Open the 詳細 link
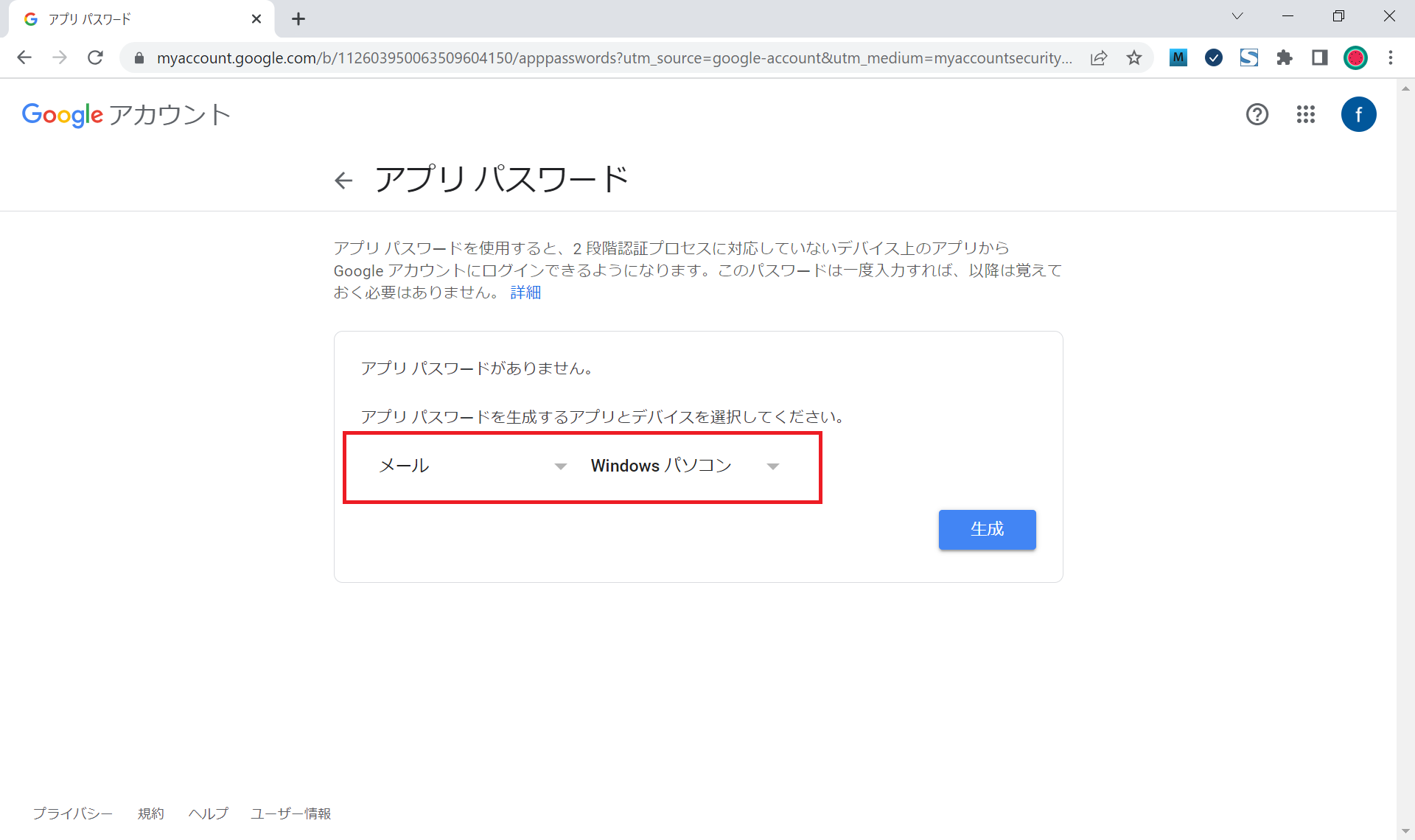Image resolution: width=1415 pixels, height=840 pixels. point(525,293)
